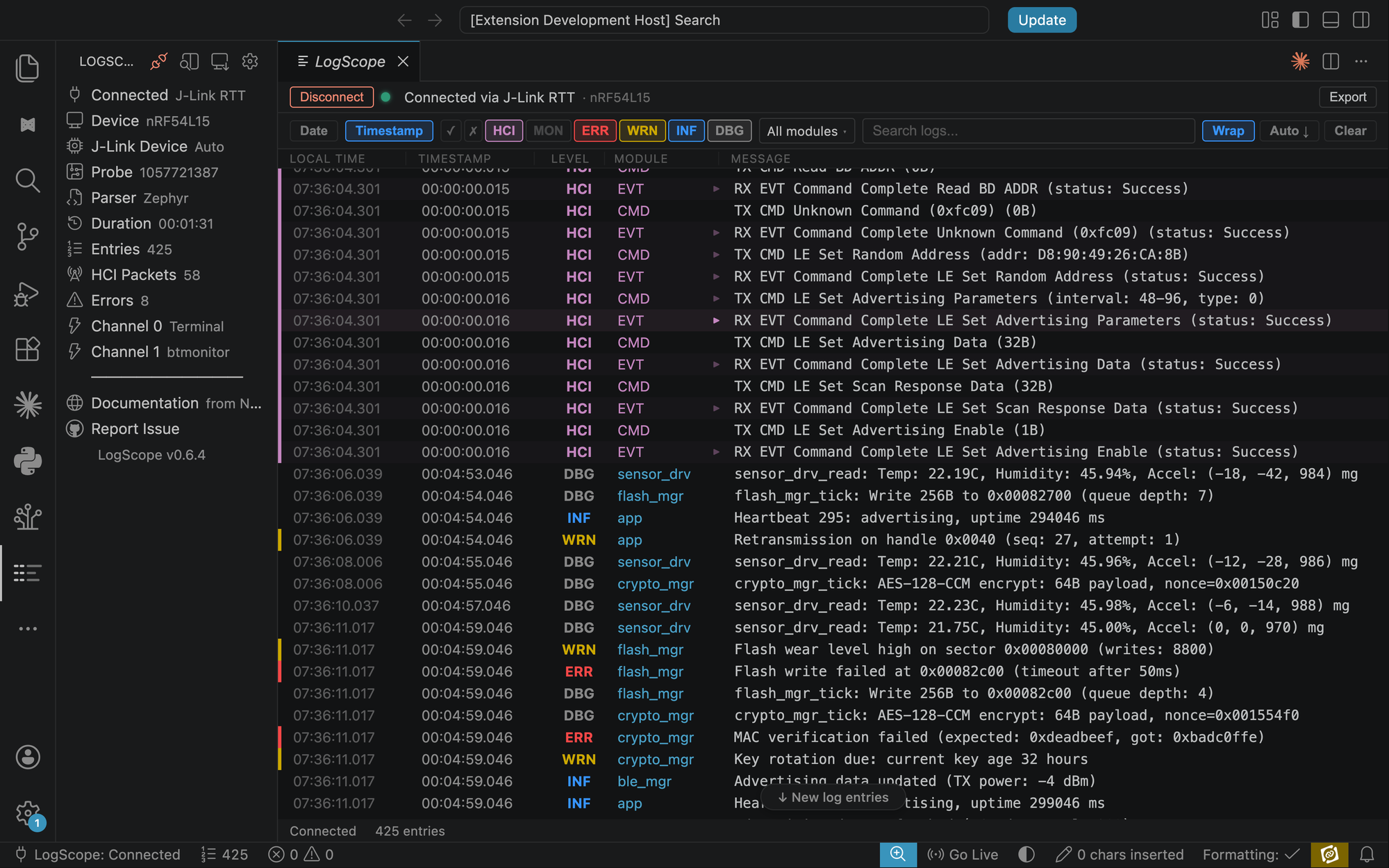Toggle the Timestamp column button
This screenshot has height=868, width=1389.
coord(389,131)
